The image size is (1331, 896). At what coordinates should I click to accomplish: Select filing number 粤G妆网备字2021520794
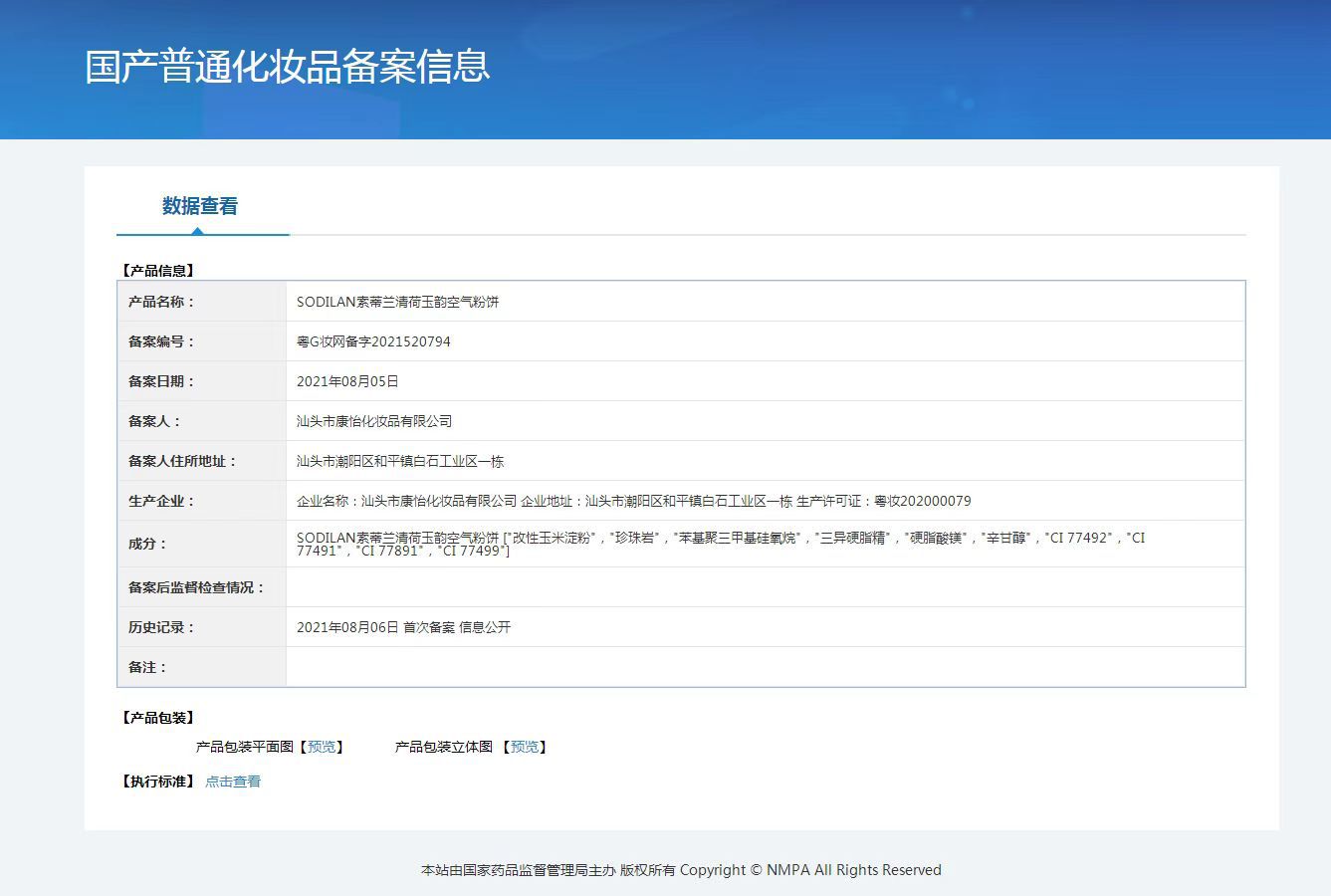(x=373, y=341)
